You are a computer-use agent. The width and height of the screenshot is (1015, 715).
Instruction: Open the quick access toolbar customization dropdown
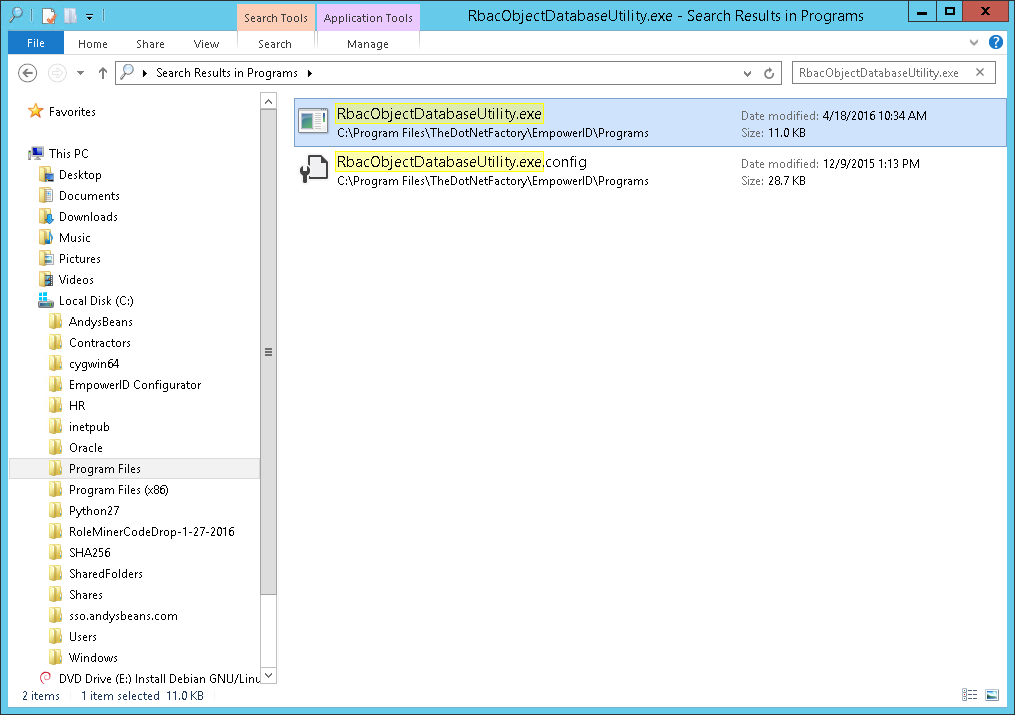(x=89, y=15)
